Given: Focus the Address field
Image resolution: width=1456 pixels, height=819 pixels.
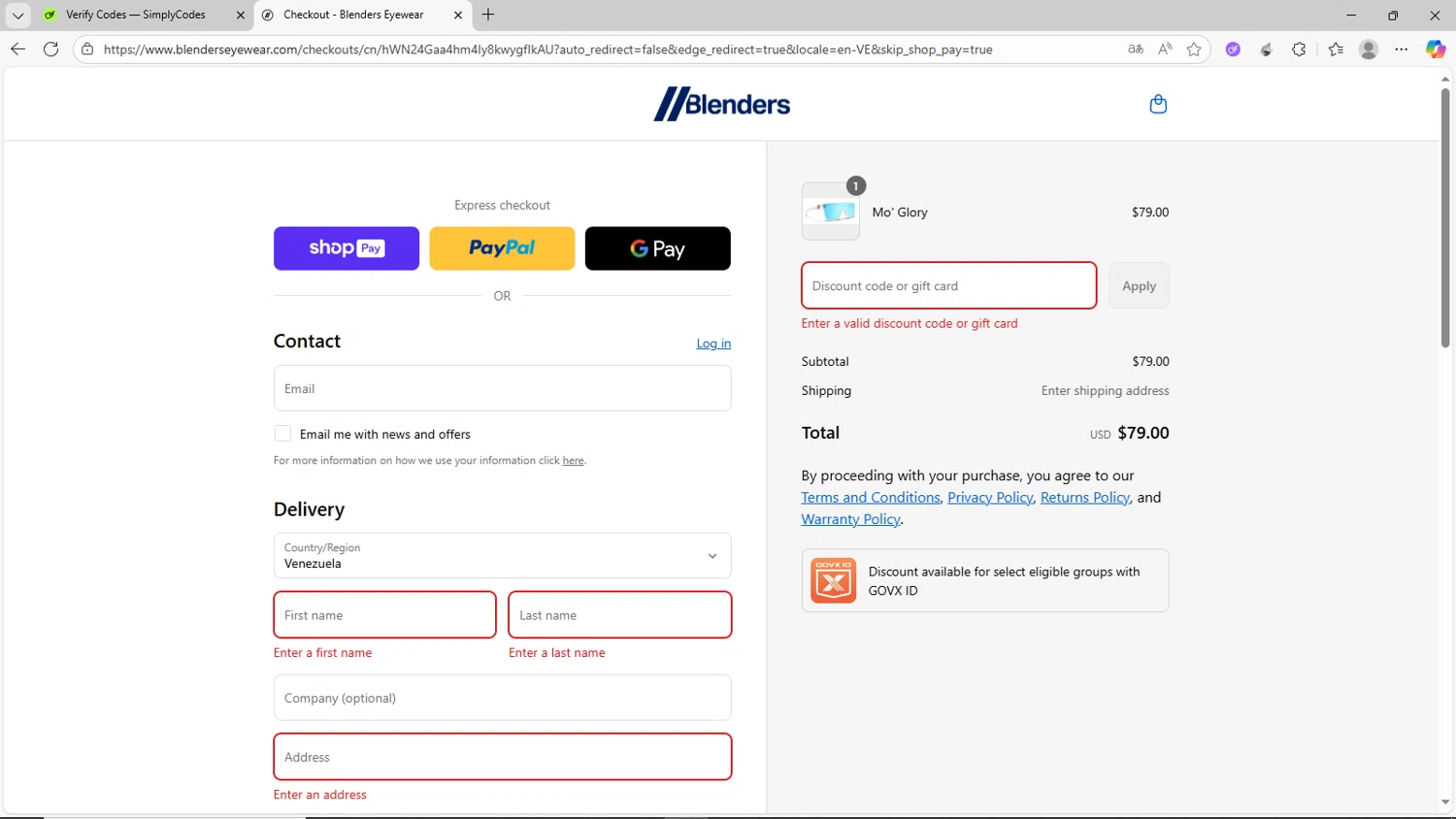Looking at the screenshot, I should 502,757.
